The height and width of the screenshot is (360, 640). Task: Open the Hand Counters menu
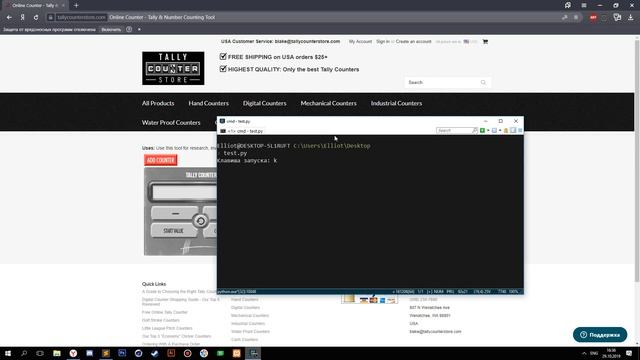coord(209,103)
